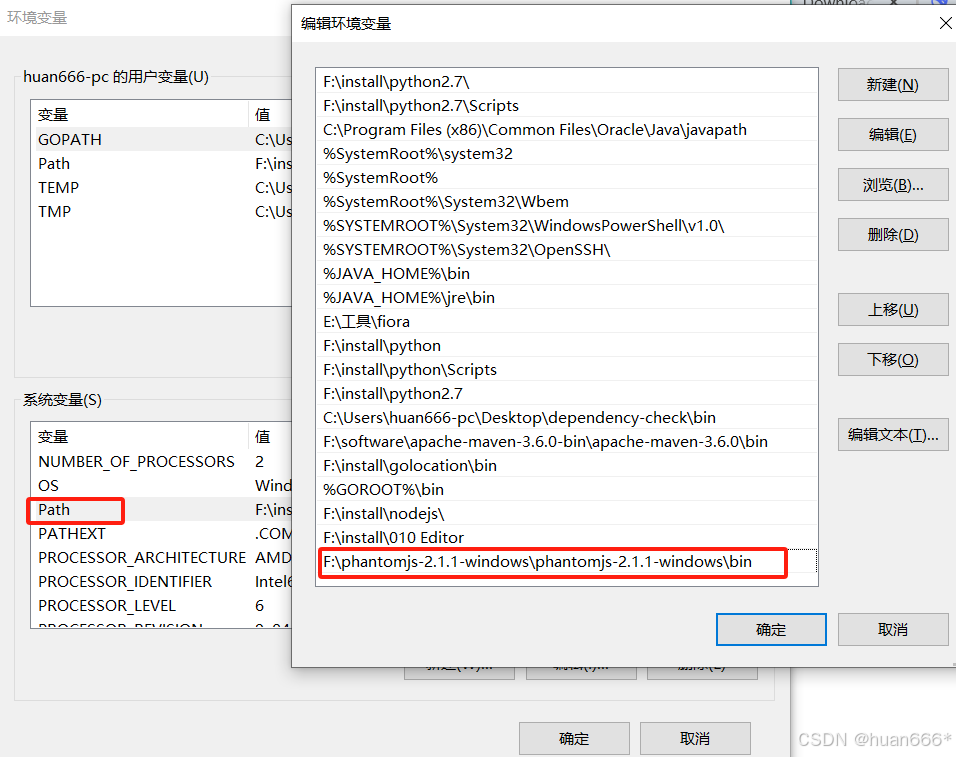Cancel with 取消 in edit dialog
Viewport: 956px width, 757px height.
point(893,630)
